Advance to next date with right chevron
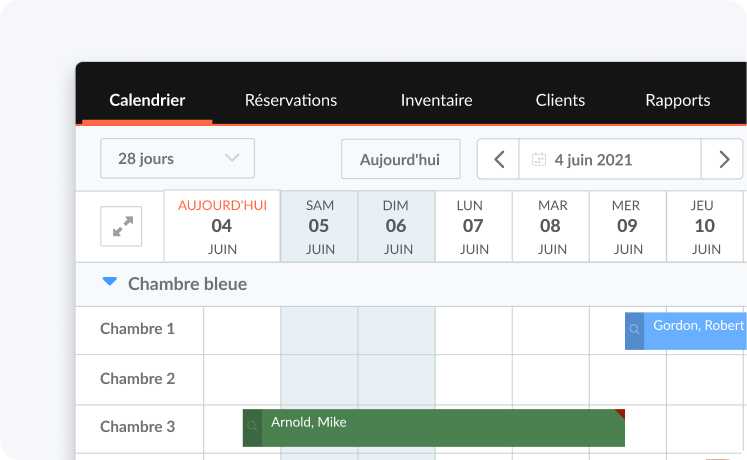The image size is (747, 460). click(722, 159)
